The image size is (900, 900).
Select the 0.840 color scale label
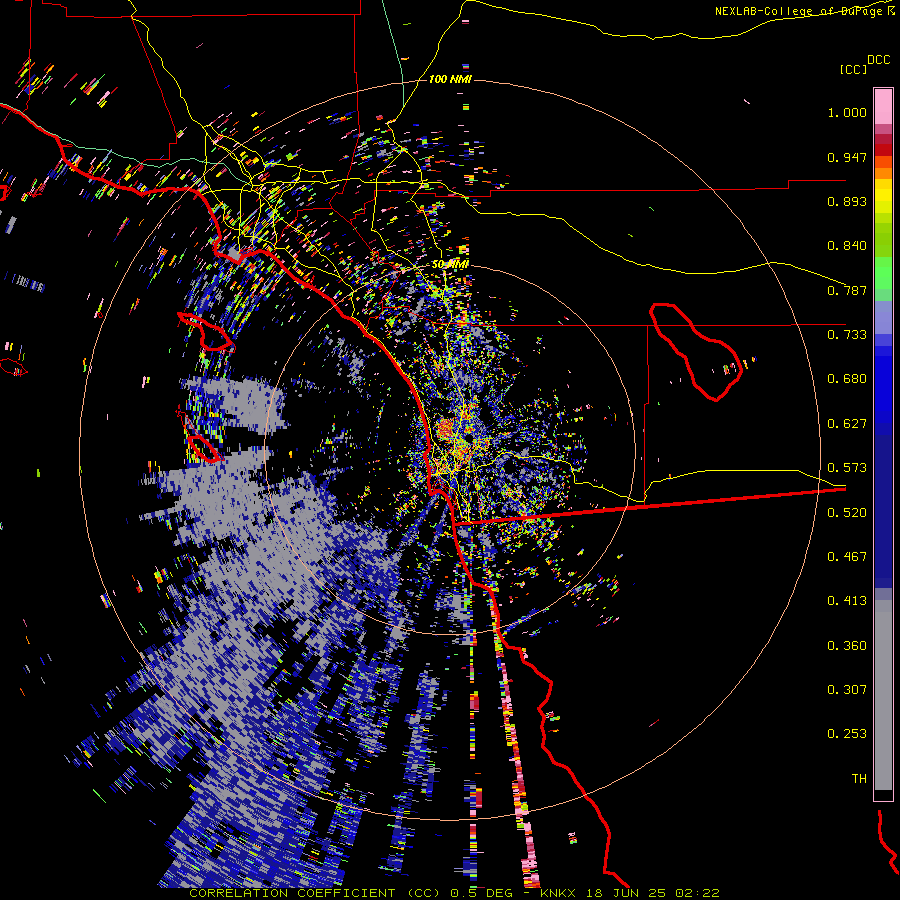(x=847, y=246)
